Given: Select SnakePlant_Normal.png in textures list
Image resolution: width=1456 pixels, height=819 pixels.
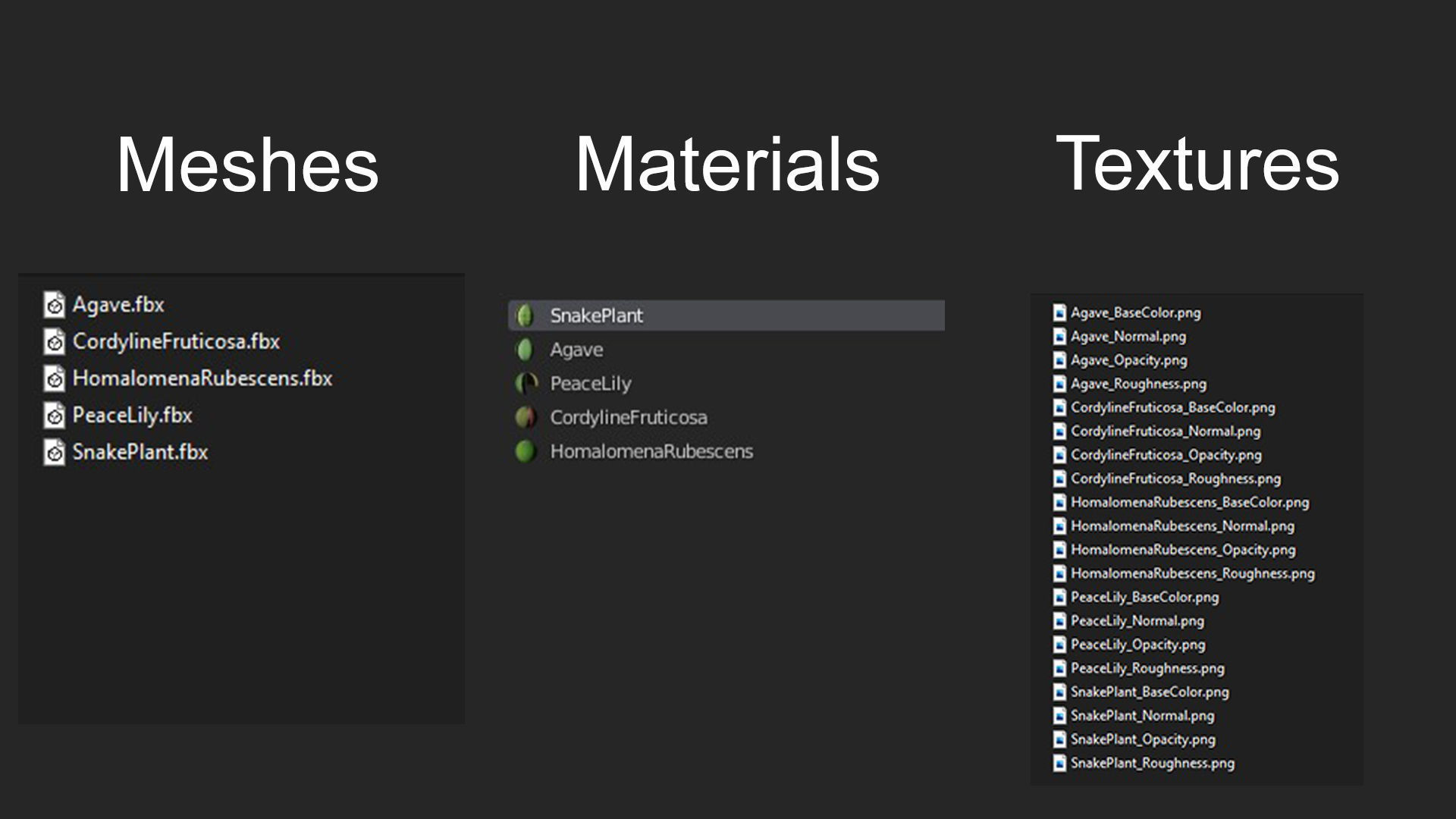Looking at the screenshot, I should pyautogui.click(x=1142, y=716).
